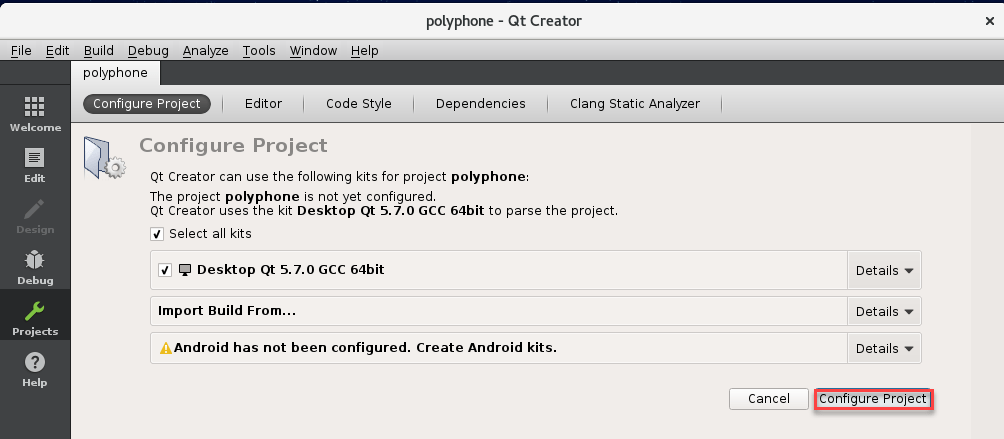Expand Details for Desktop Qt 5.7.0 kit
The image size is (1004, 439).
(x=884, y=271)
